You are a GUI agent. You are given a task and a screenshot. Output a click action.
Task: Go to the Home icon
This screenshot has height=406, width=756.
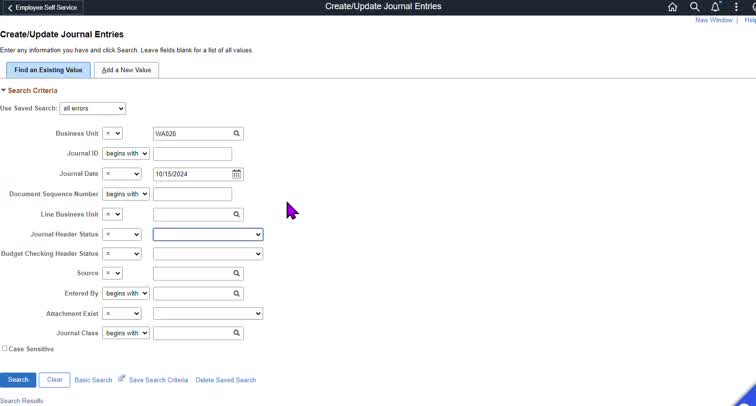coord(673,7)
